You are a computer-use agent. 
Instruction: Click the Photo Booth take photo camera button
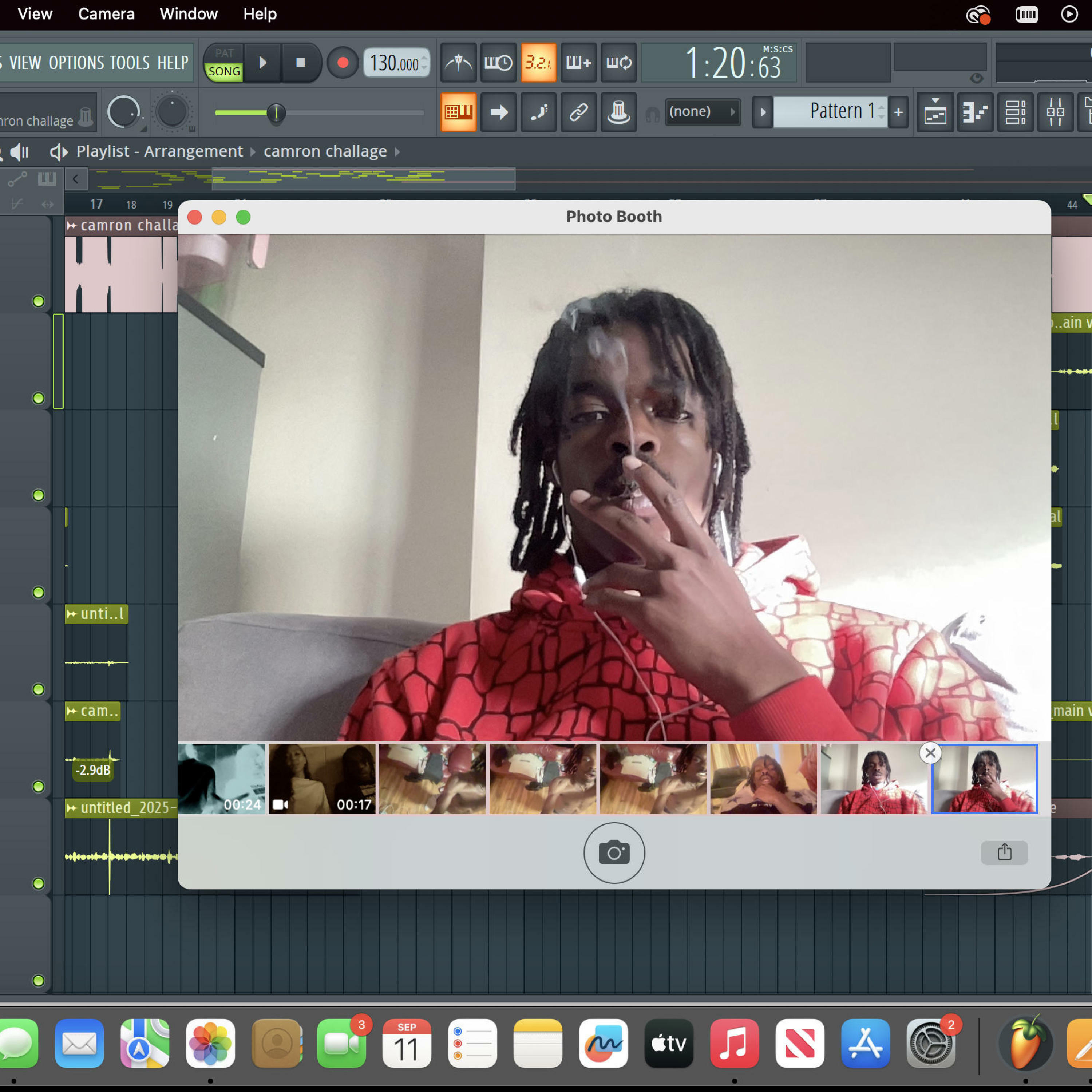click(x=614, y=852)
